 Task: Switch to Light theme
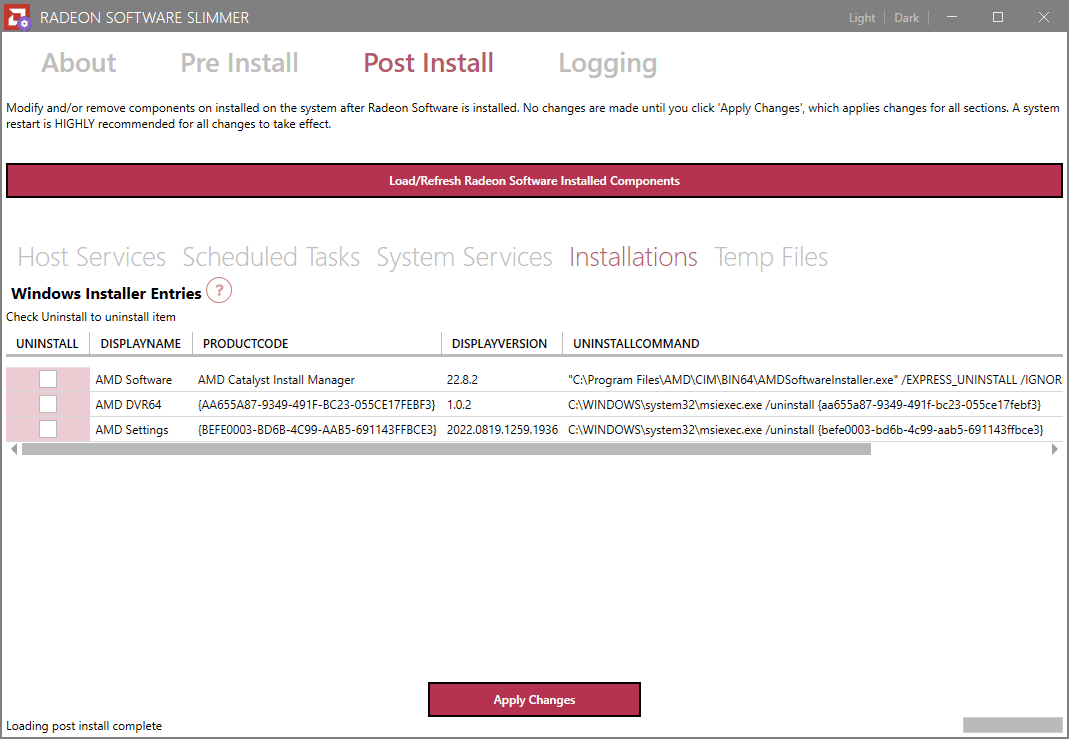[862, 18]
